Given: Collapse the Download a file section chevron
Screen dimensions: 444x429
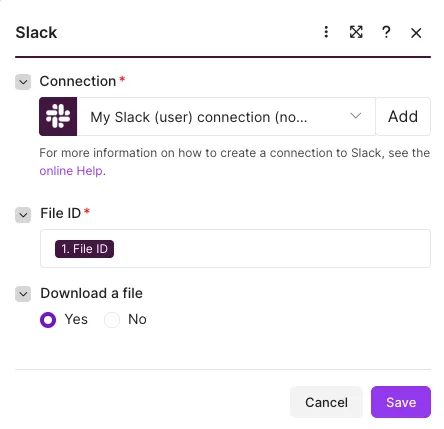Looking at the screenshot, I should pyautogui.click(x=23, y=294).
